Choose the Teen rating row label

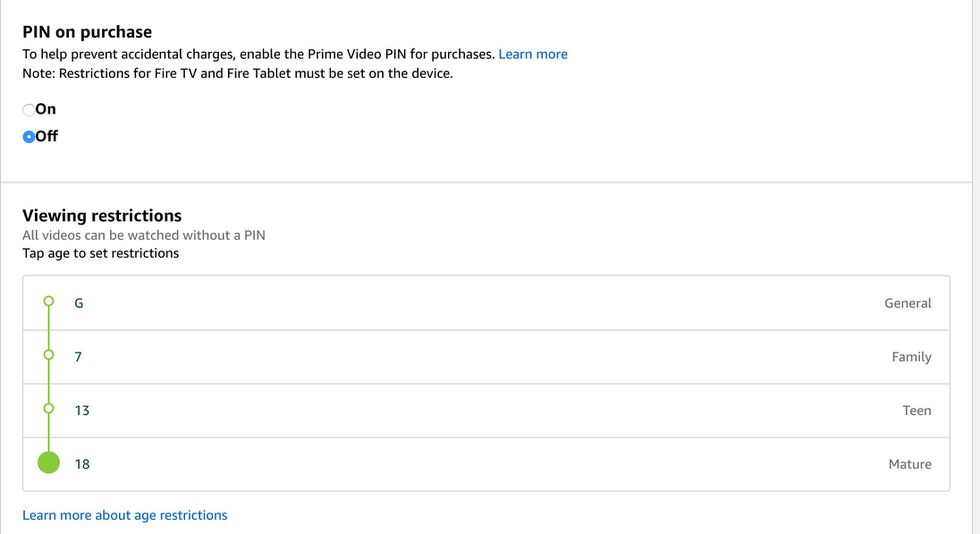pos(916,411)
